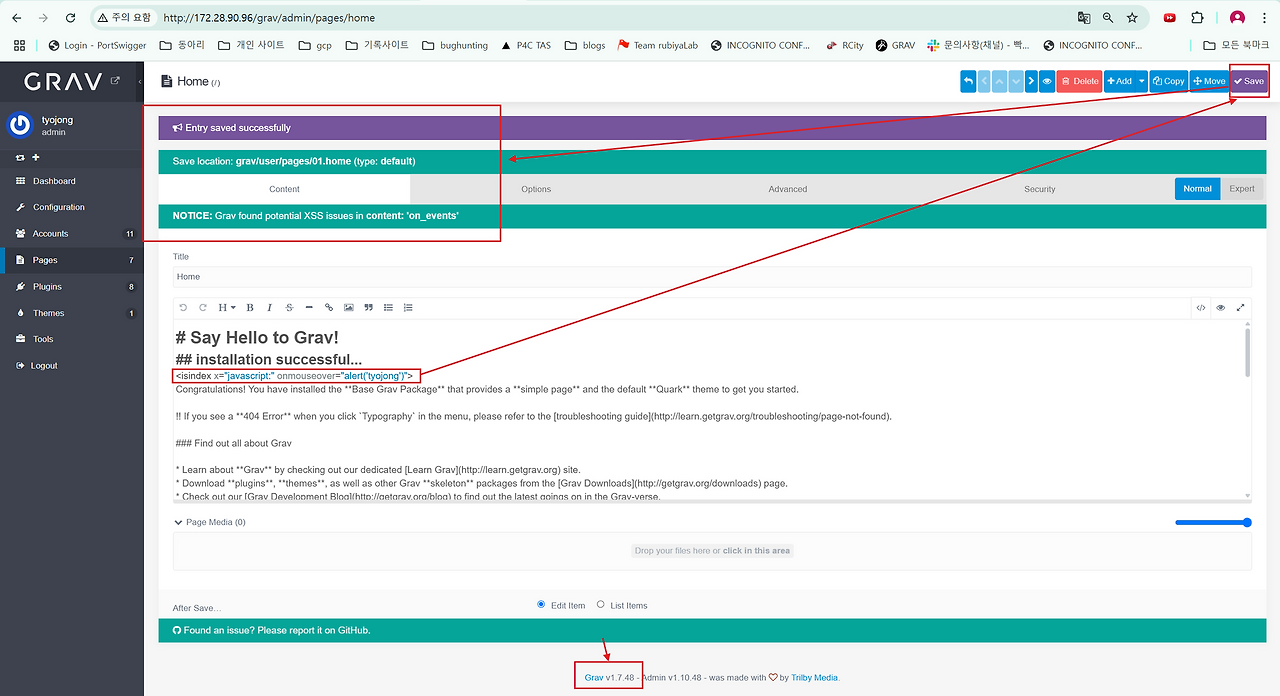The image size is (1280, 696).
Task: Insert unordered list in editor
Action: click(x=389, y=307)
